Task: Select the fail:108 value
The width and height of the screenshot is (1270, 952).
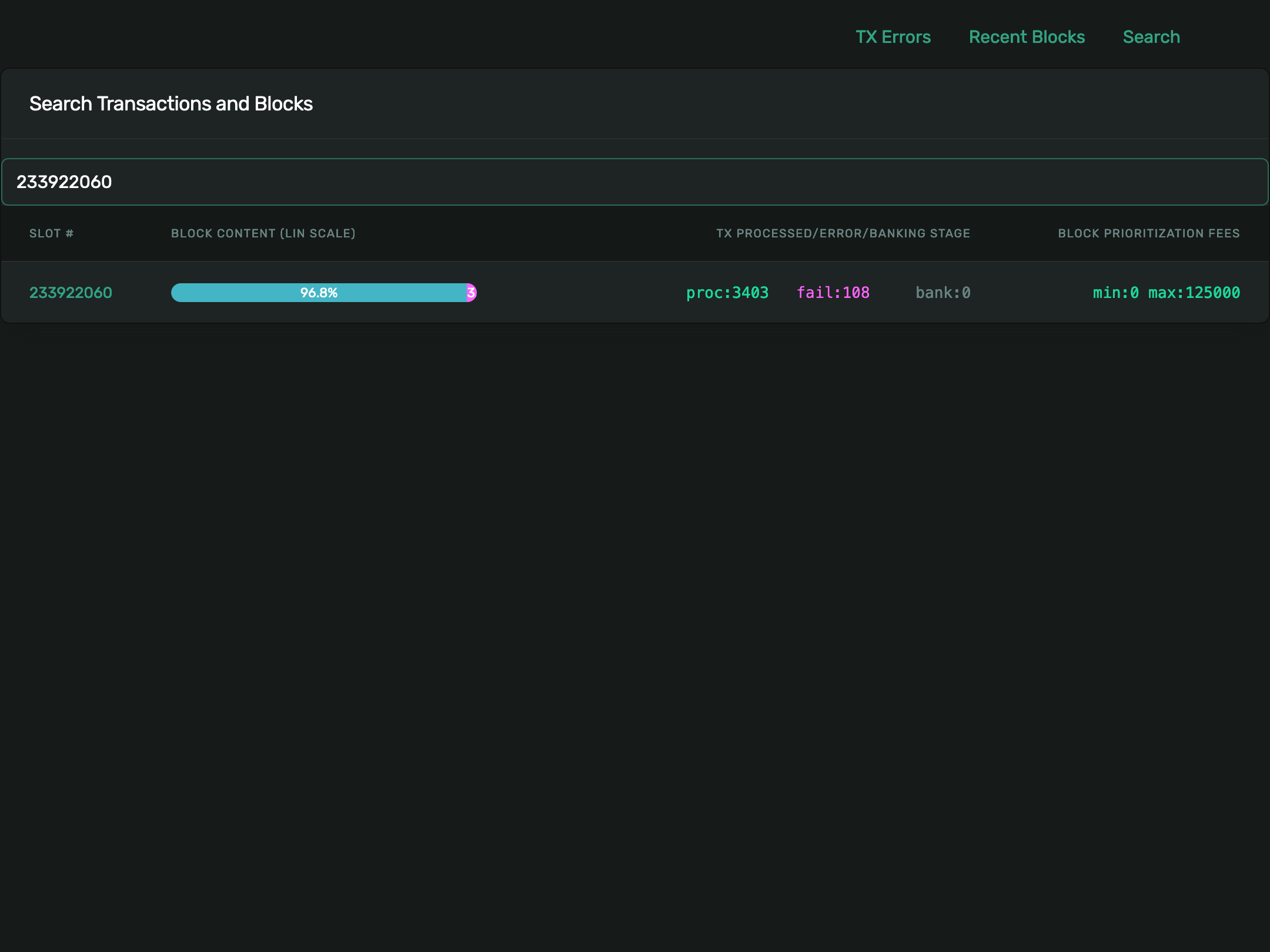Action: tap(833, 293)
